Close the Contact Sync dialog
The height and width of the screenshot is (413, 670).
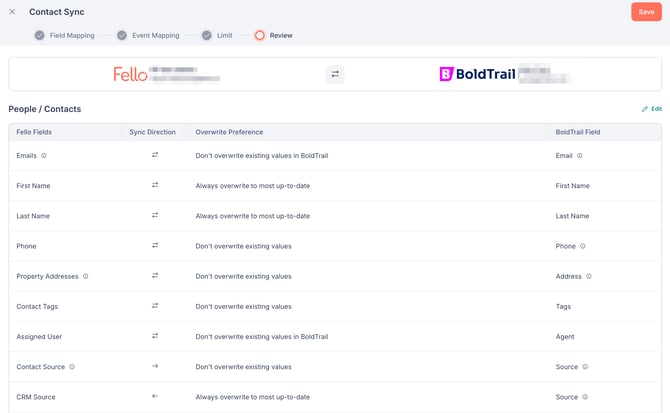[x=13, y=12]
